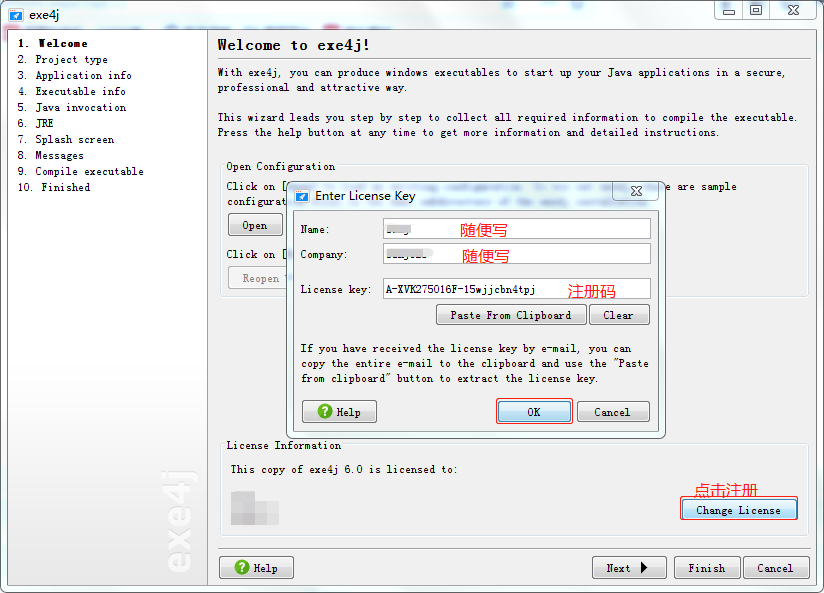This screenshot has width=824, height=593.
Task: Close the exe4j main window
Action: click(x=794, y=11)
